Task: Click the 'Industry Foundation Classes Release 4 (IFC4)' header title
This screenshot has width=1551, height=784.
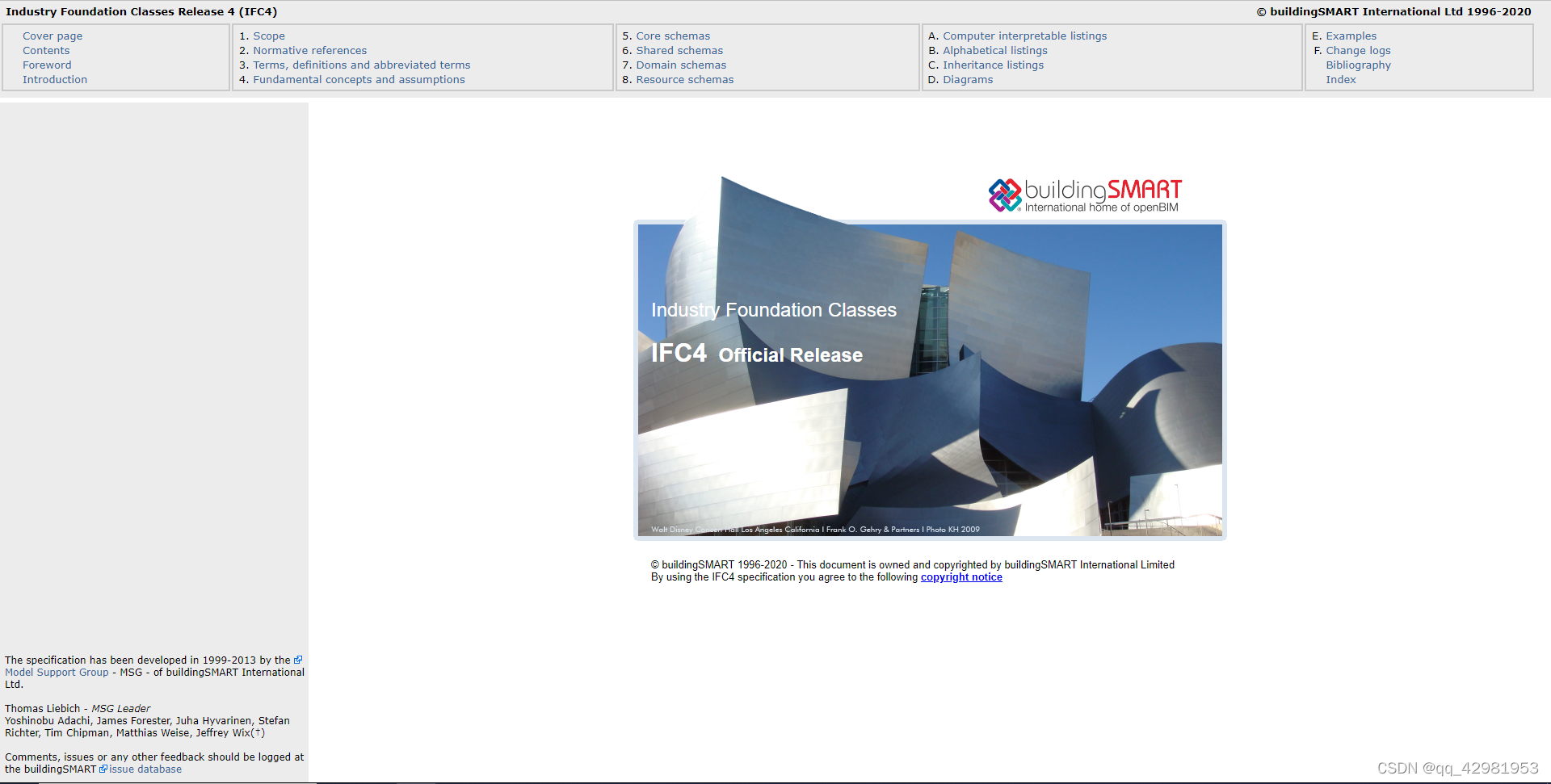Action: click(x=141, y=12)
